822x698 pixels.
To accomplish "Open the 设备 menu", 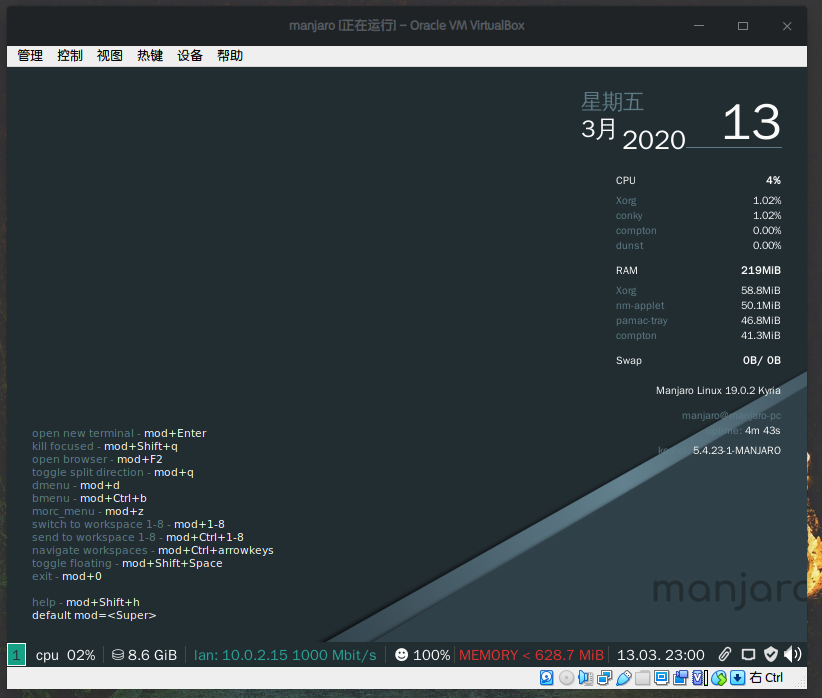I will 190,56.
